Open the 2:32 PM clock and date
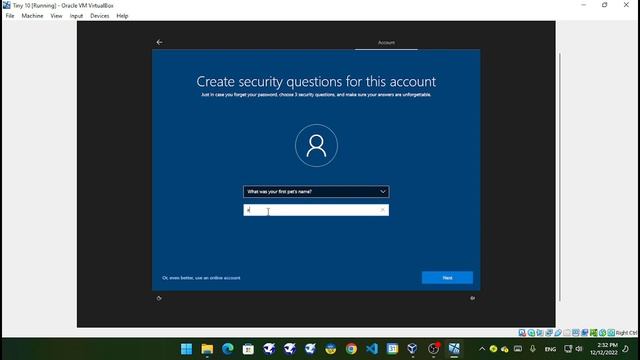 [603, 349]
